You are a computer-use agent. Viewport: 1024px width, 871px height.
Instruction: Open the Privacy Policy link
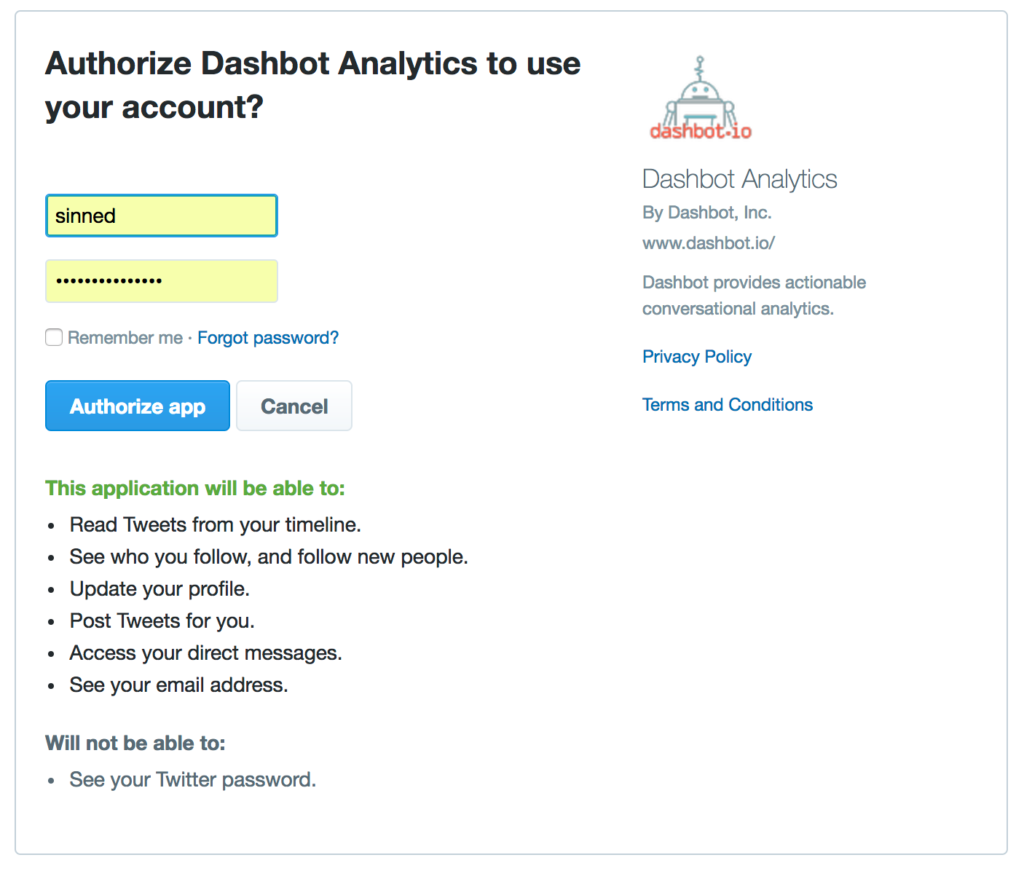[697, 356]
